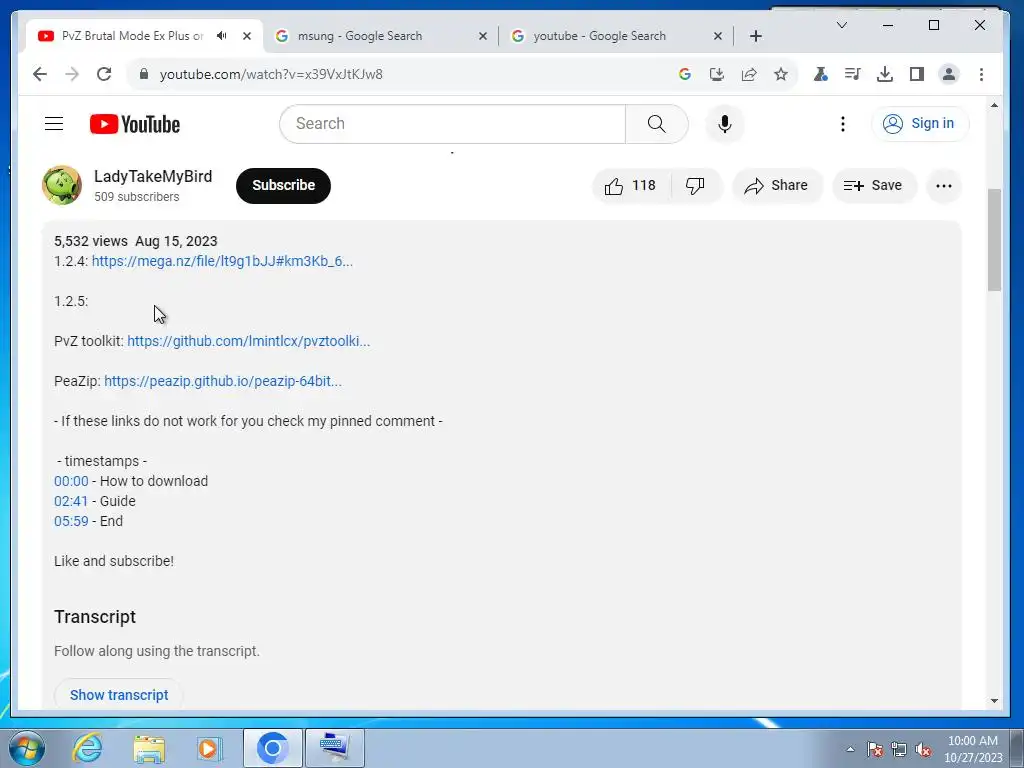This screenshot has width=1024, height=768.
Task: Go back using browser back arrow
Action: pos(40,74)
